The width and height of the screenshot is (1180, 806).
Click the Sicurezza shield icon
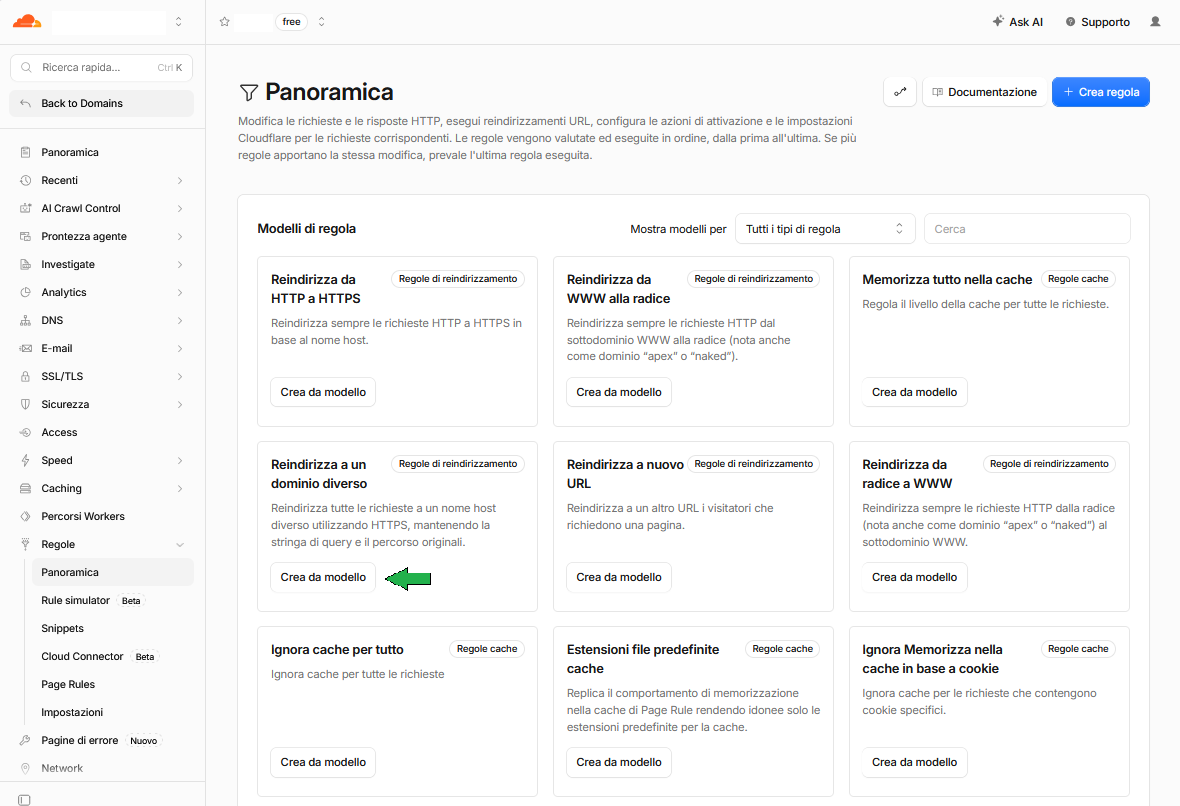(x=26, y=404)
